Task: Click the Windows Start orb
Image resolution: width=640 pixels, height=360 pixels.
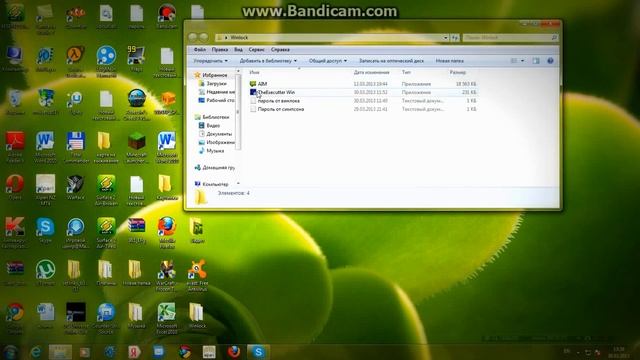Action: pos(11,352)
